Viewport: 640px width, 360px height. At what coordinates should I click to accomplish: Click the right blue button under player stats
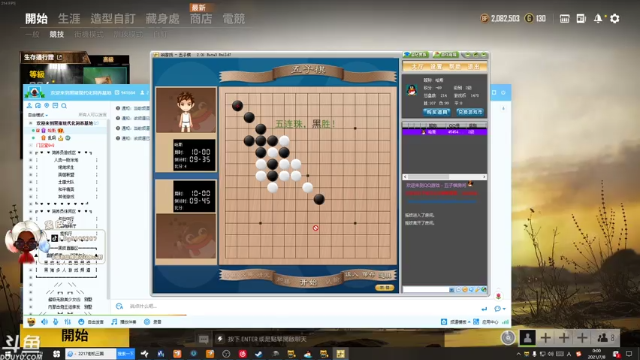470,112
